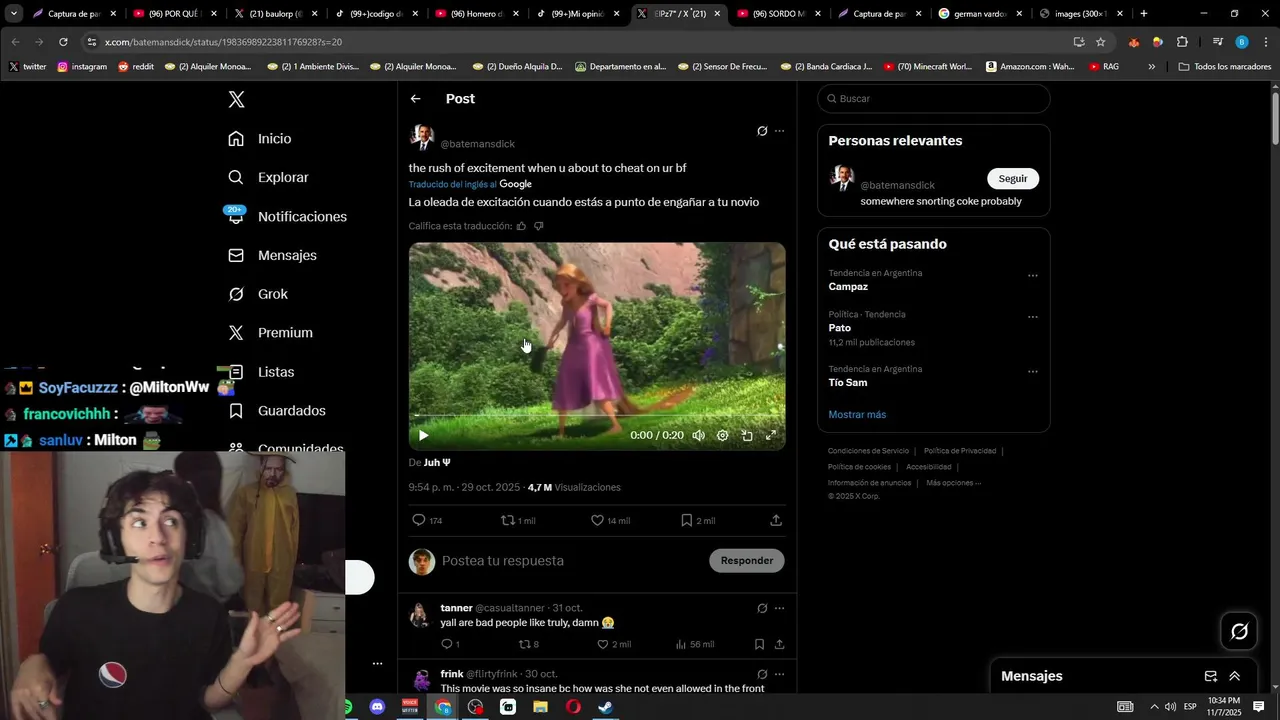Open video settings gear
The height and width of the screenshot is (720, 1280).
(x=722, y=435)
